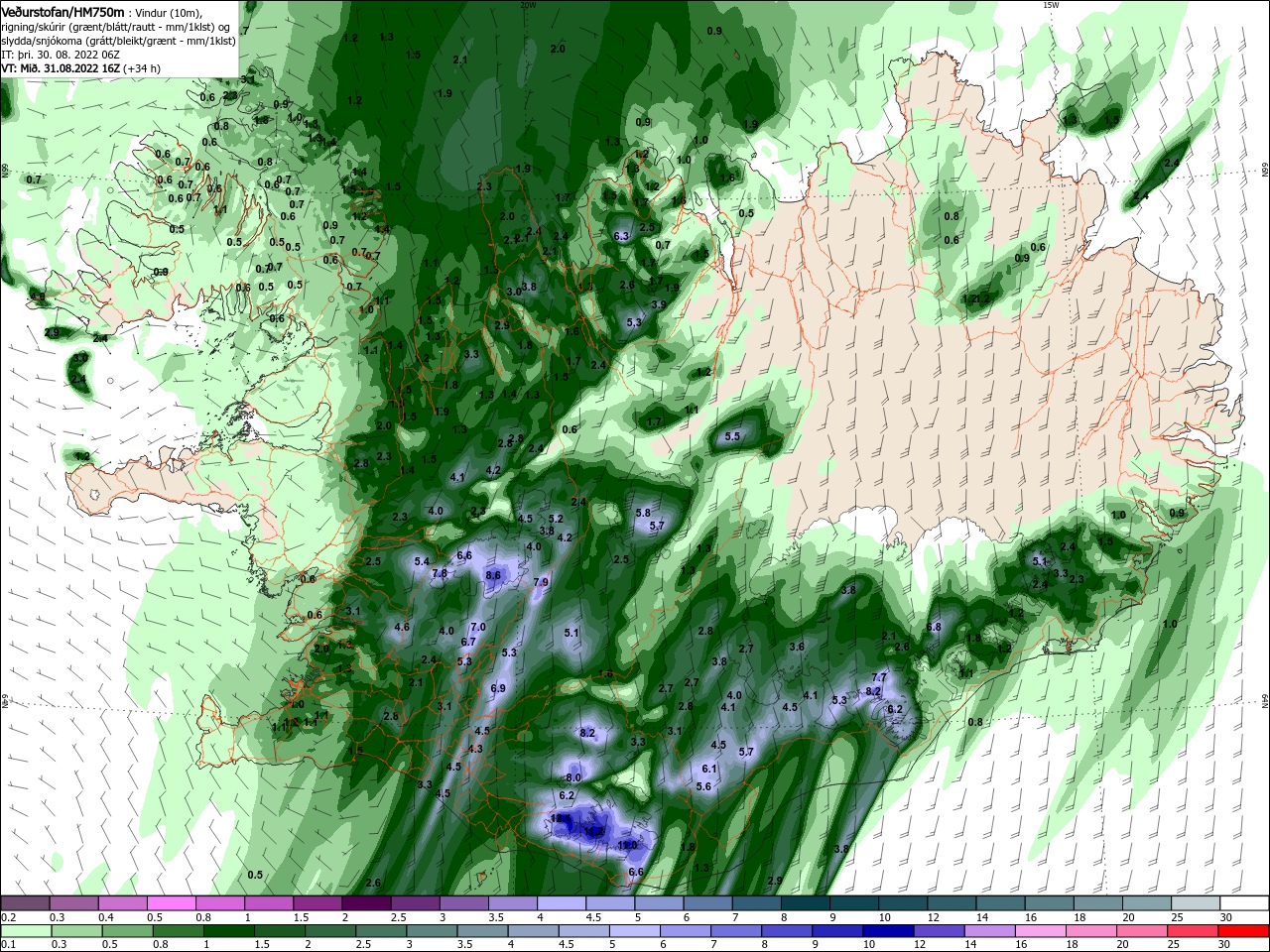Click the '(+34 h)' forecast offset text
The width and height of the screenshot is (1270, 952).
coord(143,68)
